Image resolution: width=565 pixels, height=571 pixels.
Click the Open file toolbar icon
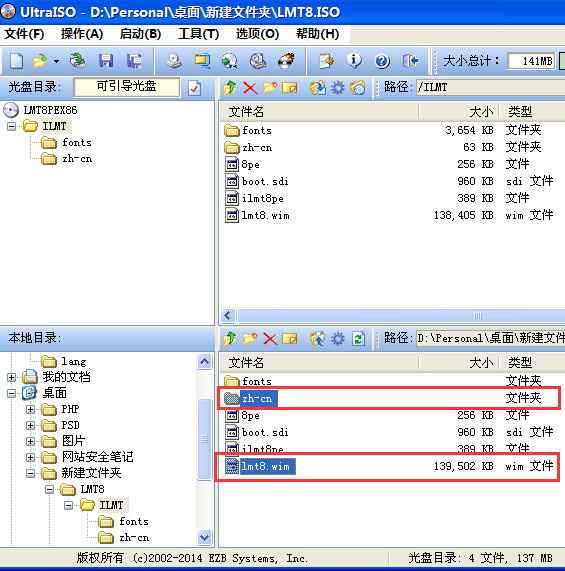pos(40,60)
